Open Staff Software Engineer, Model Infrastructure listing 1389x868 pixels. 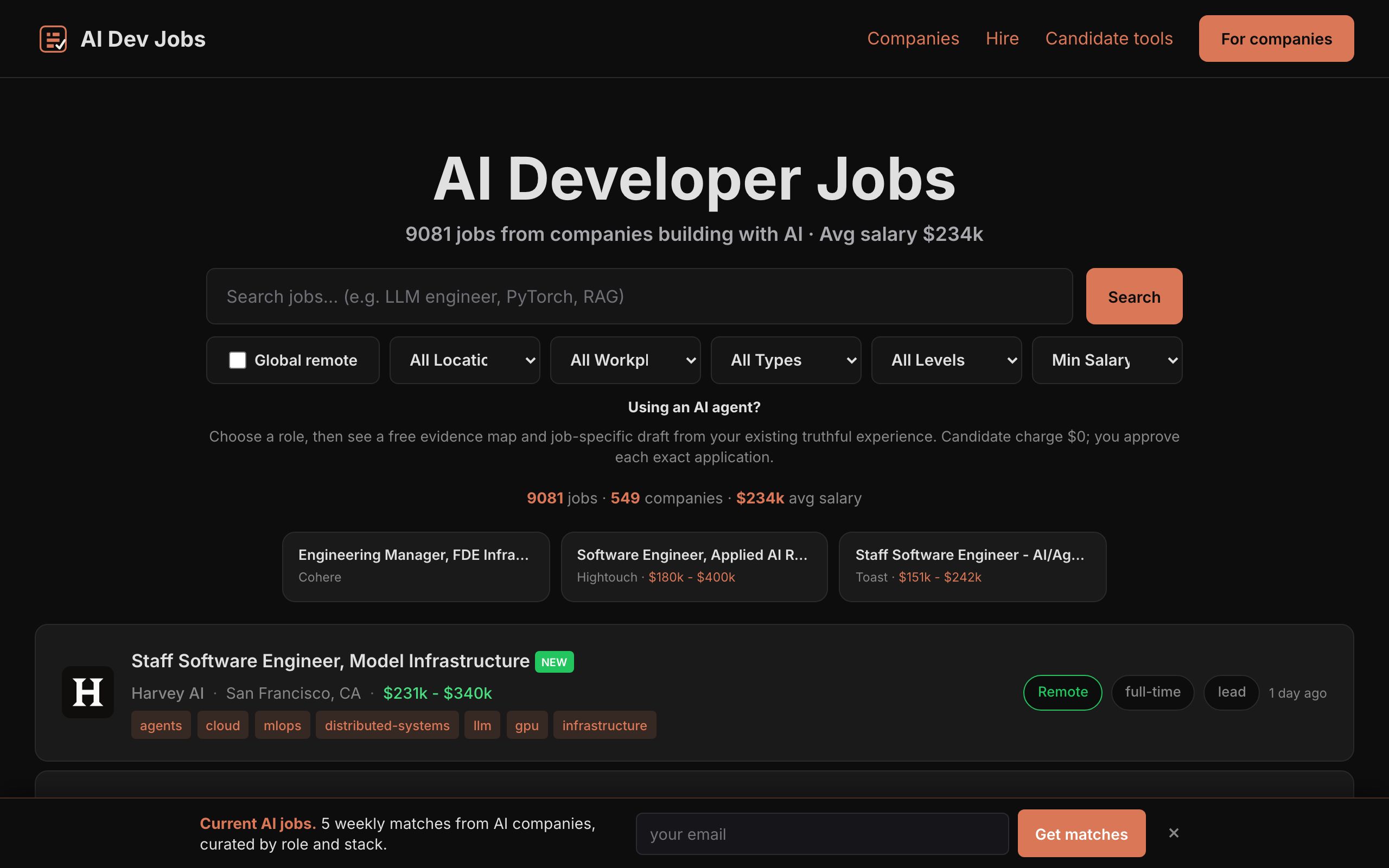(330, 661)
